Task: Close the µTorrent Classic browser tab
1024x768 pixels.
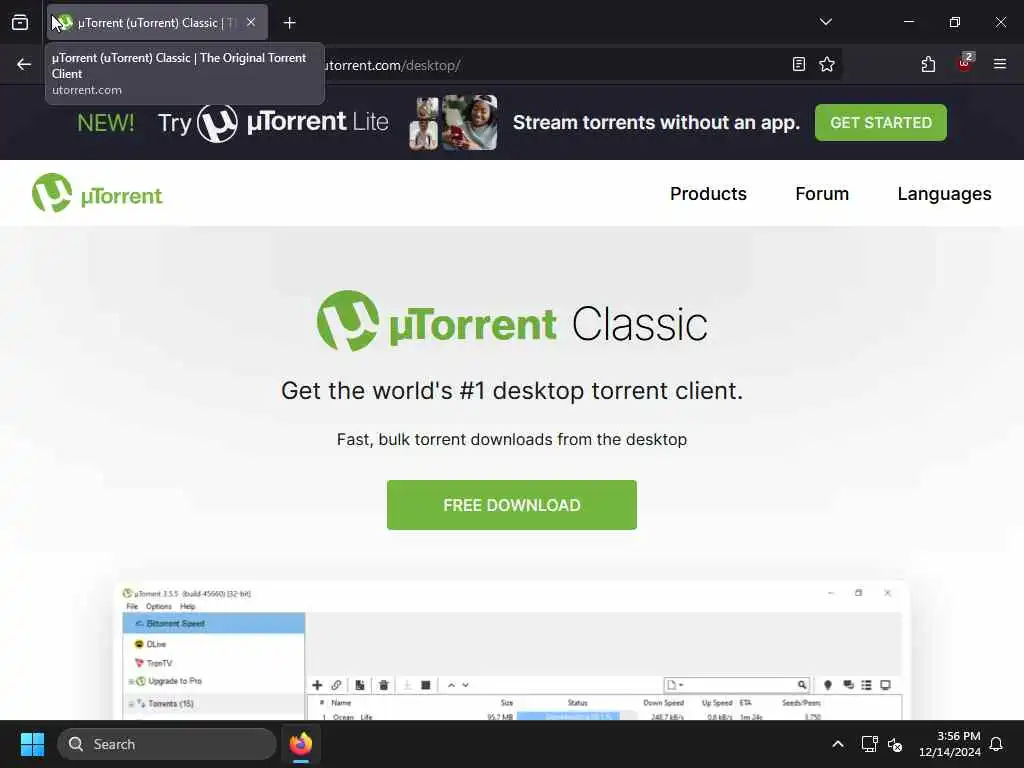Action: (x=251, y=22)
